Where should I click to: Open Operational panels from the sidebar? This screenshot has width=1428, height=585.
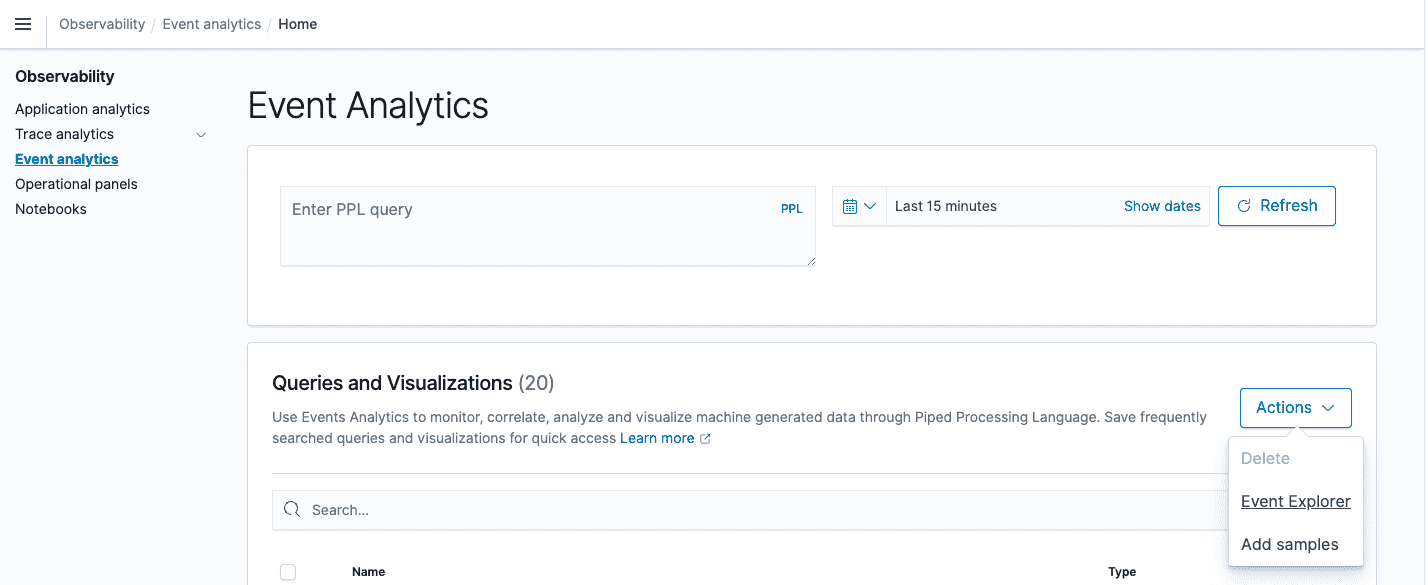[x=76, y=183]
